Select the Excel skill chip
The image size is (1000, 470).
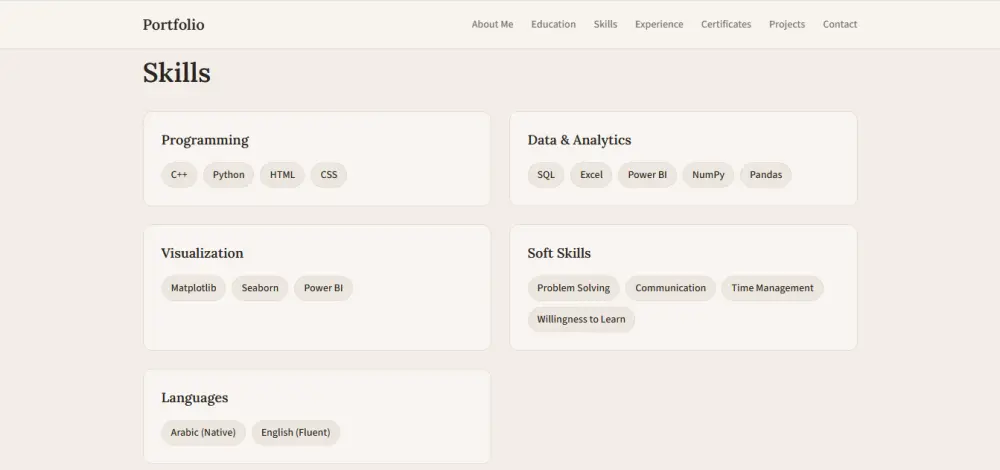tap(591, 175)
